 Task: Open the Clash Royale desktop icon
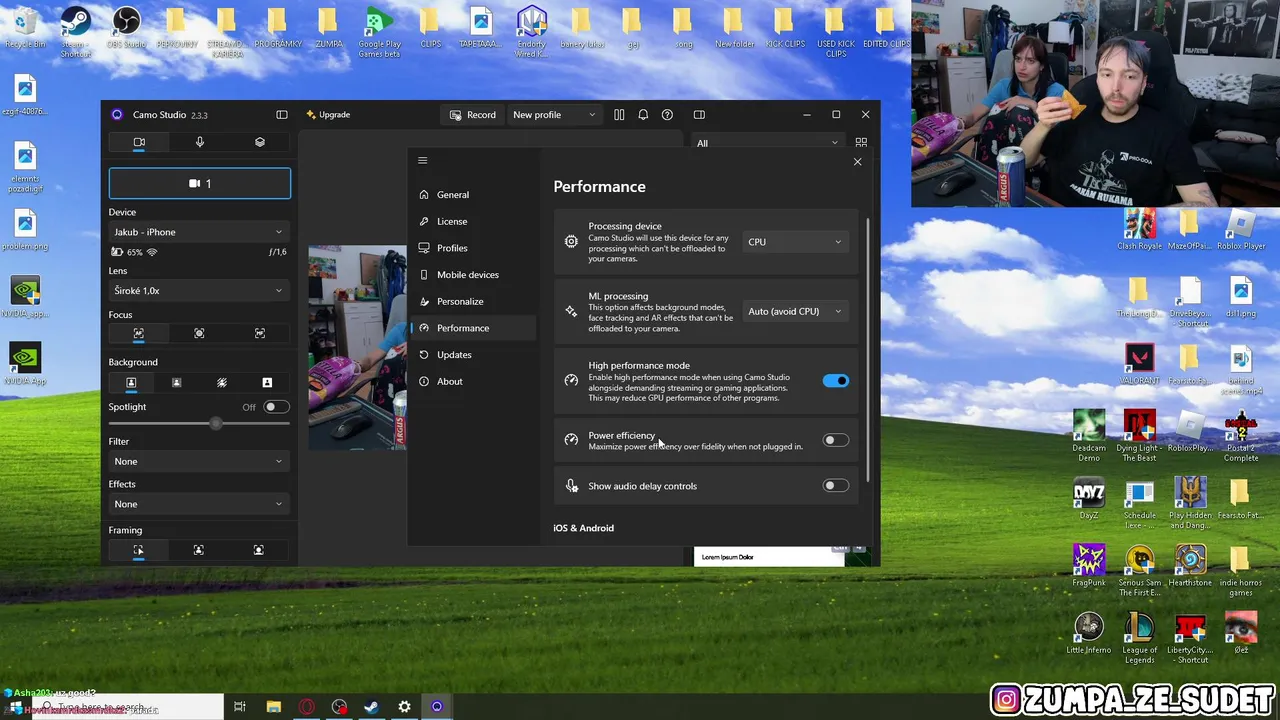(1139, 230)
